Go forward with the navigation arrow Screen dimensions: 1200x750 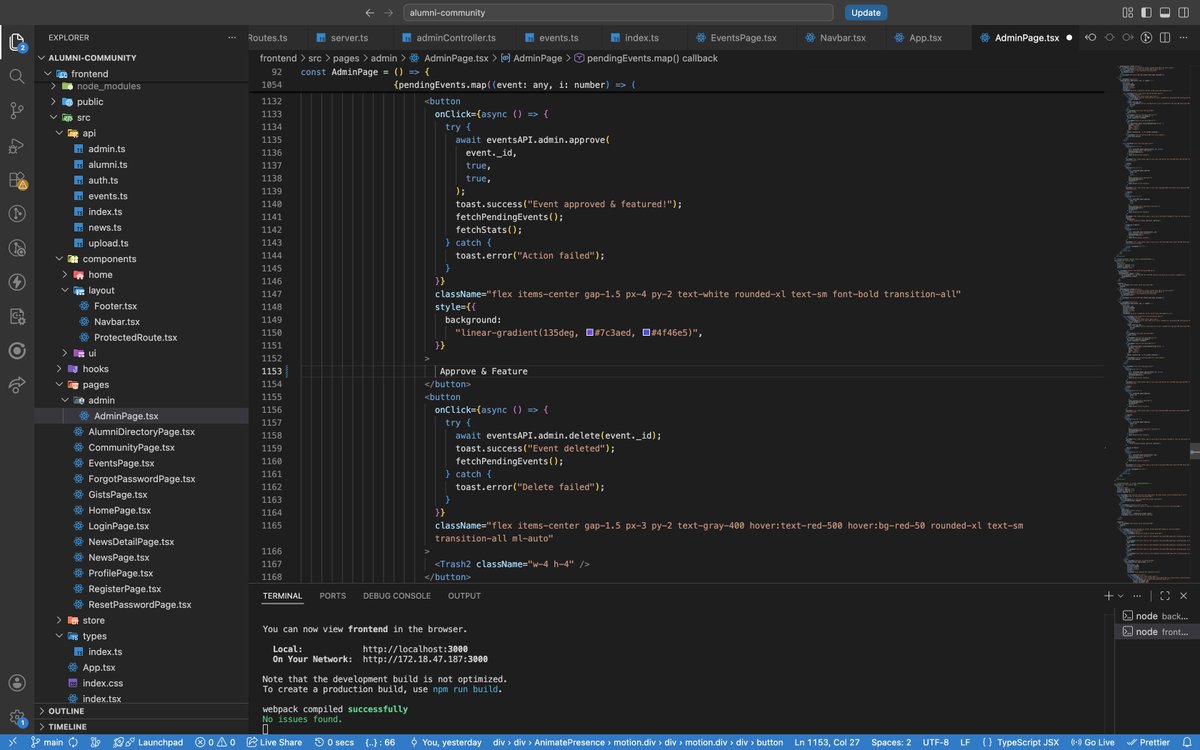[x=390, y=13]
